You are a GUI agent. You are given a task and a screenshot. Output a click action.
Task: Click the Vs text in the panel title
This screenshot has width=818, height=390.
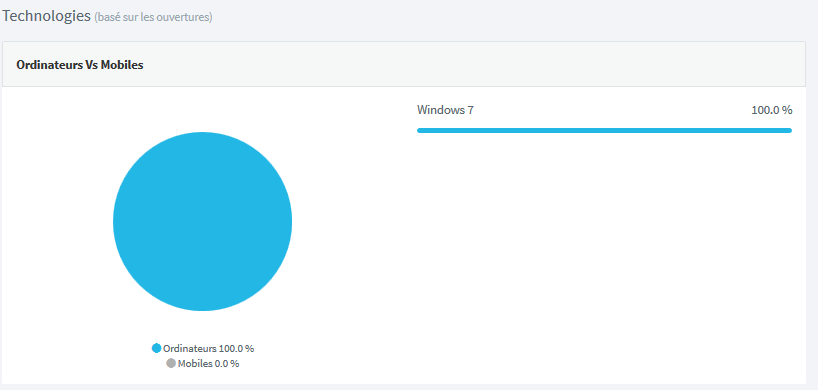click(91, 65)
